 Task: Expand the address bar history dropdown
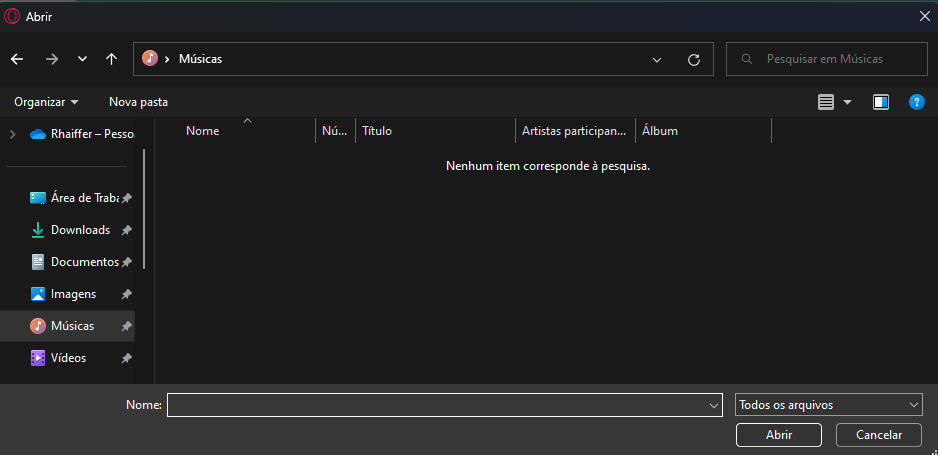click(657, 60)
